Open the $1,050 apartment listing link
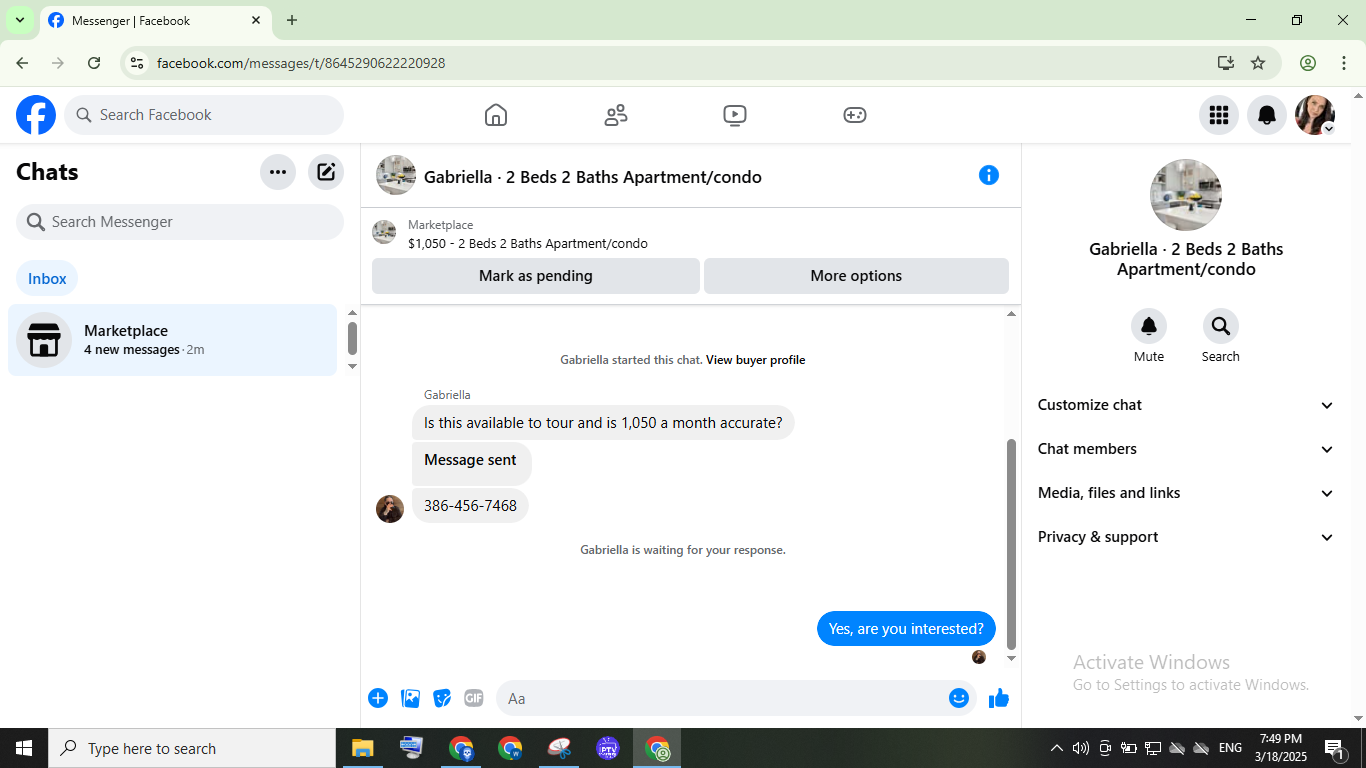This screenshot has height=768, width=1366. coord(528,243)
